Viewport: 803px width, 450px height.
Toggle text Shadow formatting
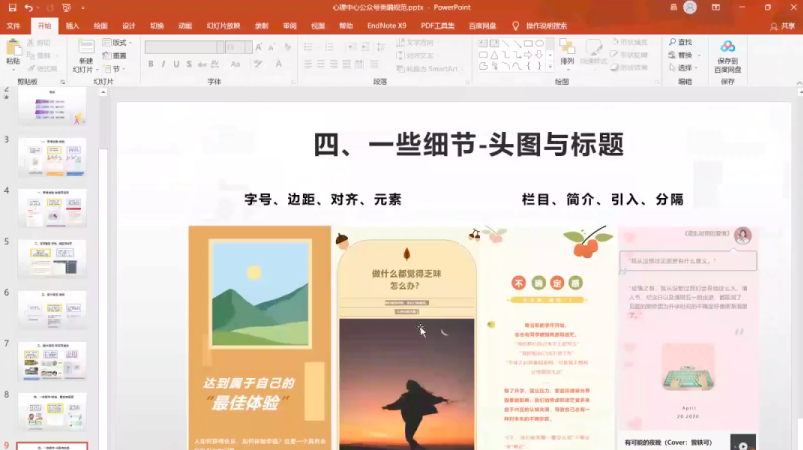pos(189,64)
